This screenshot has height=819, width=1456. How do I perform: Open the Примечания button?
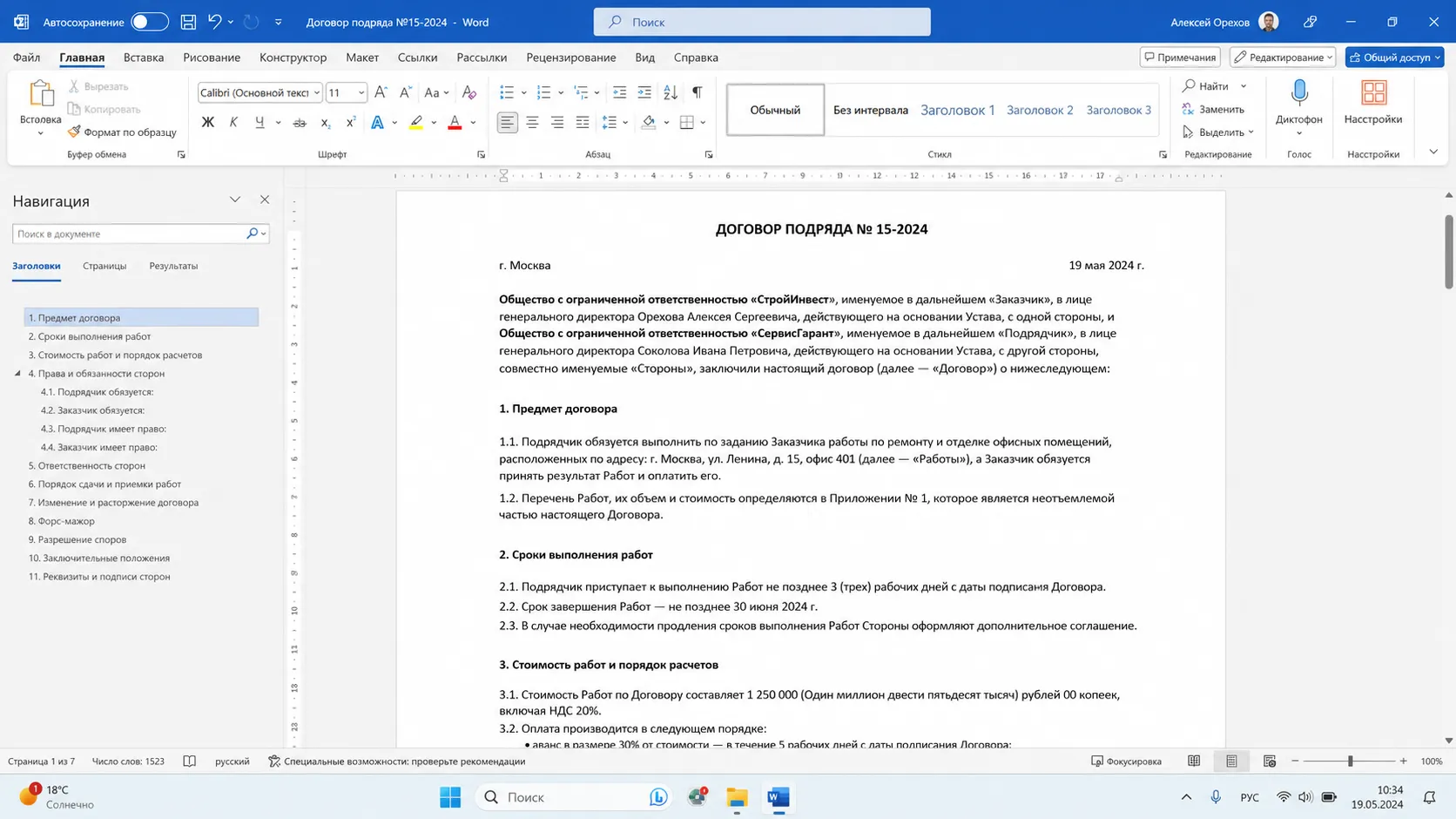1180,58
